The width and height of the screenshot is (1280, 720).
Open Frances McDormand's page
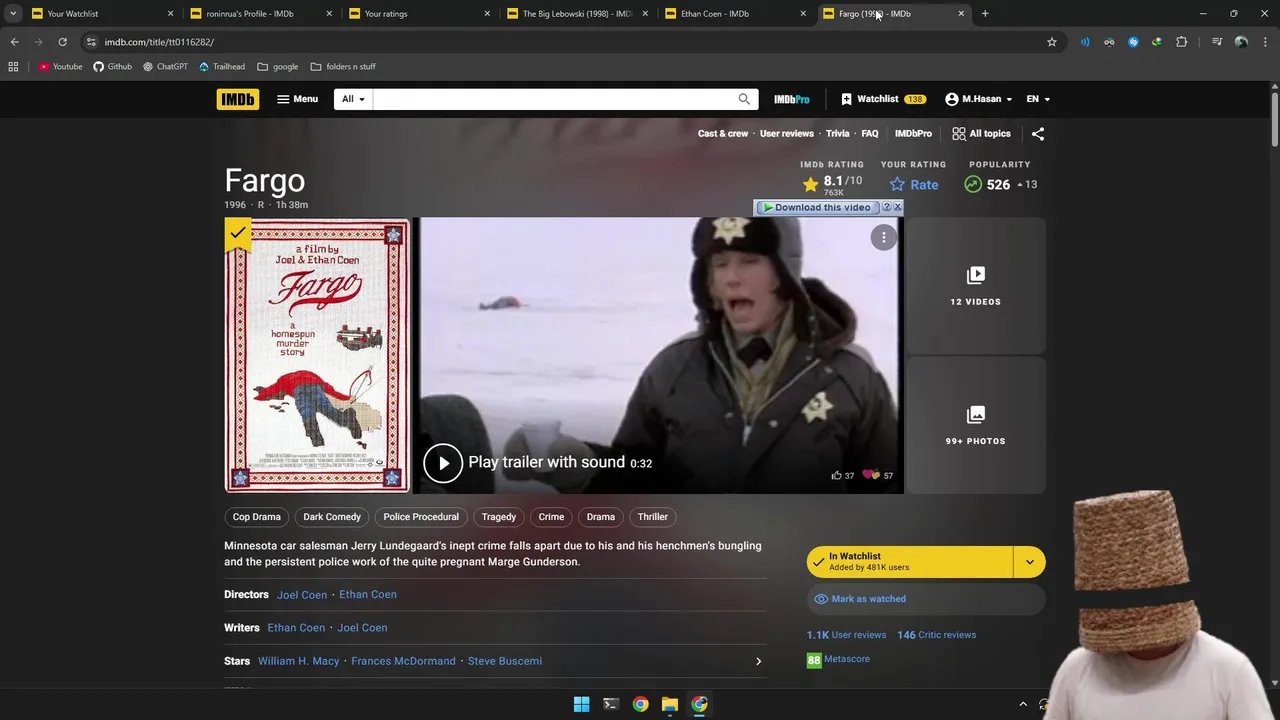pyautogui.click(x=403, y=661)
